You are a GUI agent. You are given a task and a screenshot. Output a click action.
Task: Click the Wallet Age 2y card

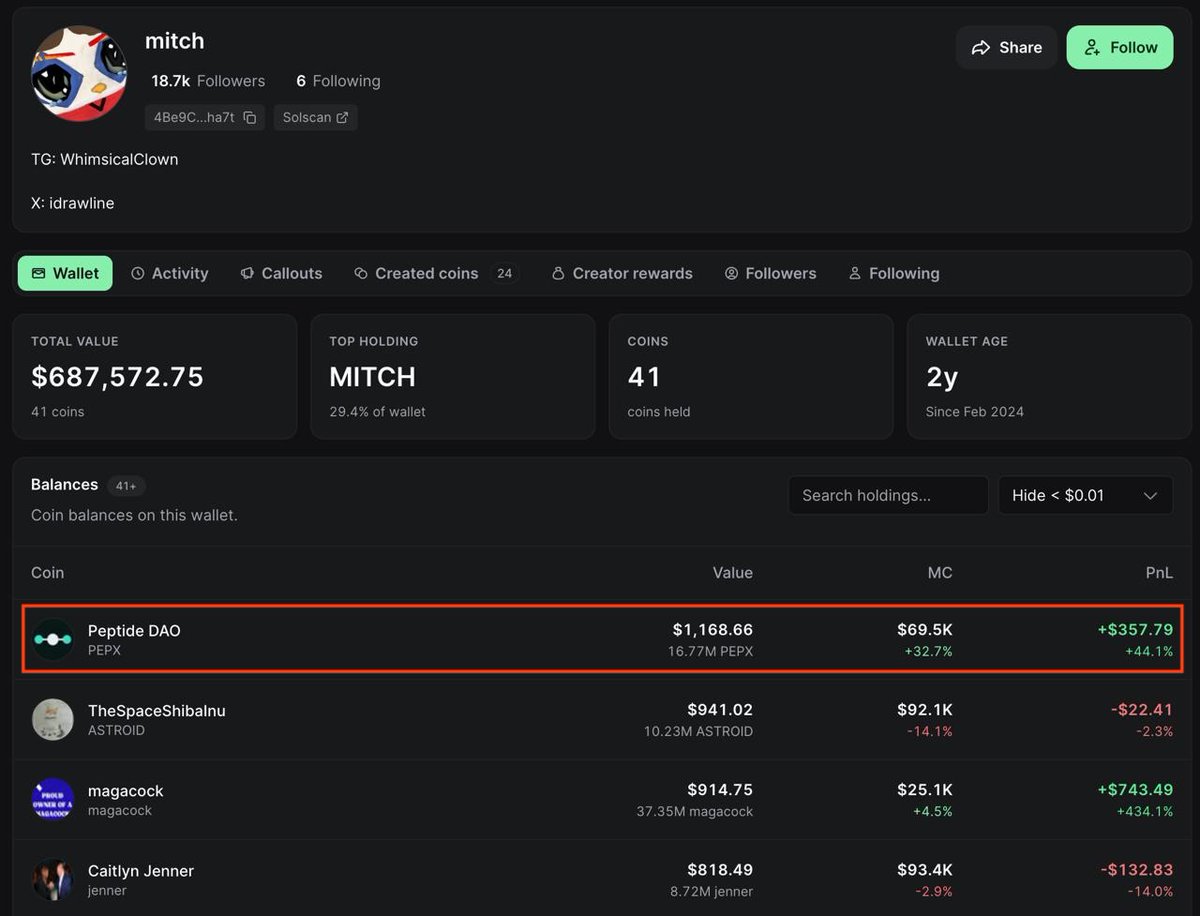1049,377
